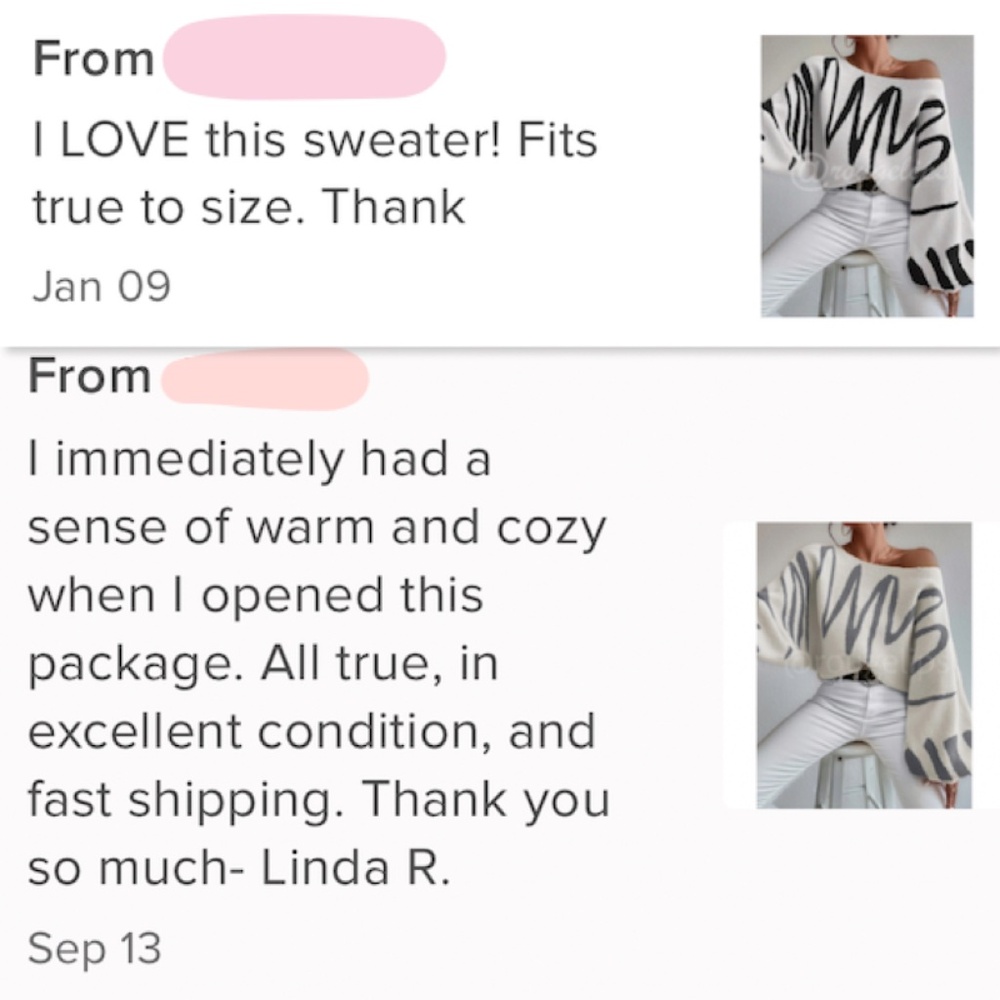The height and width of the screenshot is (1000, 1000).
Task: Click the "Jan 09" review date
Action: pyautogui.click(x=100, y=286)
